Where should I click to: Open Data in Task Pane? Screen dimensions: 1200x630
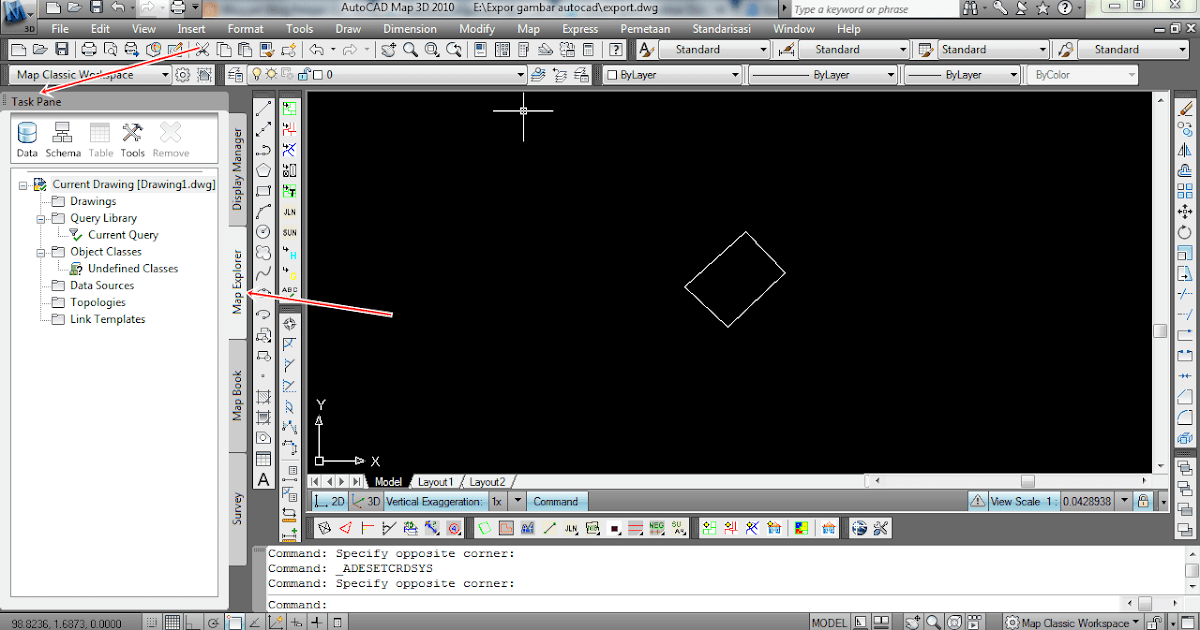point(27,140)
